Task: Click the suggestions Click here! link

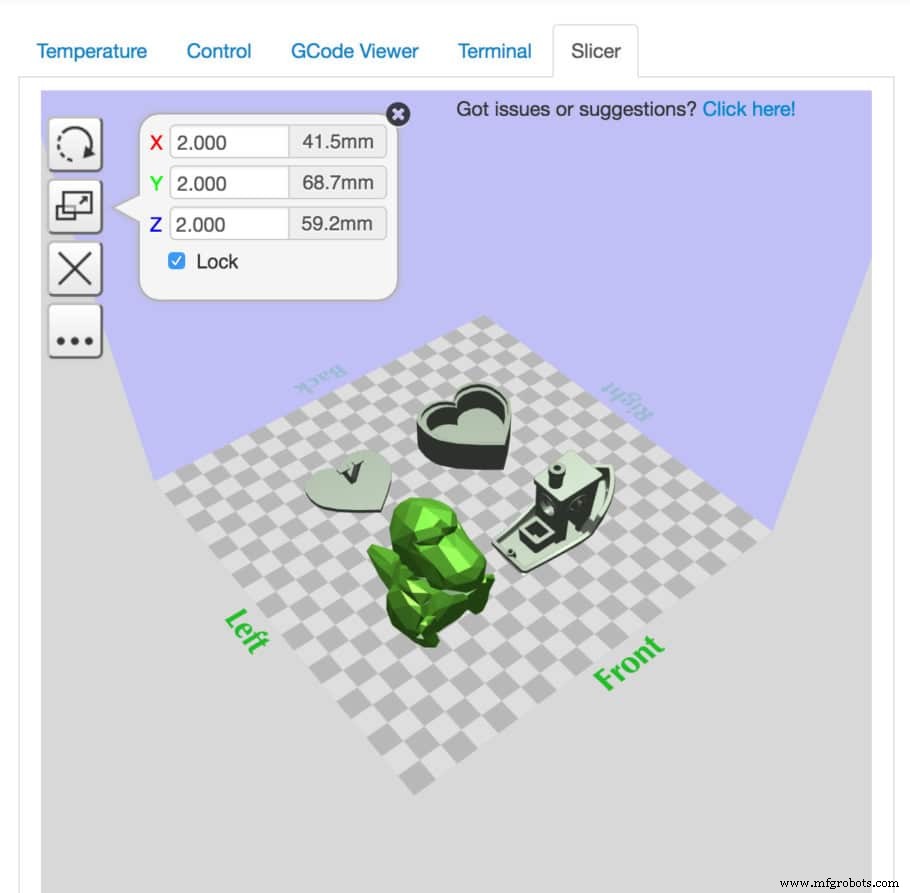Action: point(749,110)
